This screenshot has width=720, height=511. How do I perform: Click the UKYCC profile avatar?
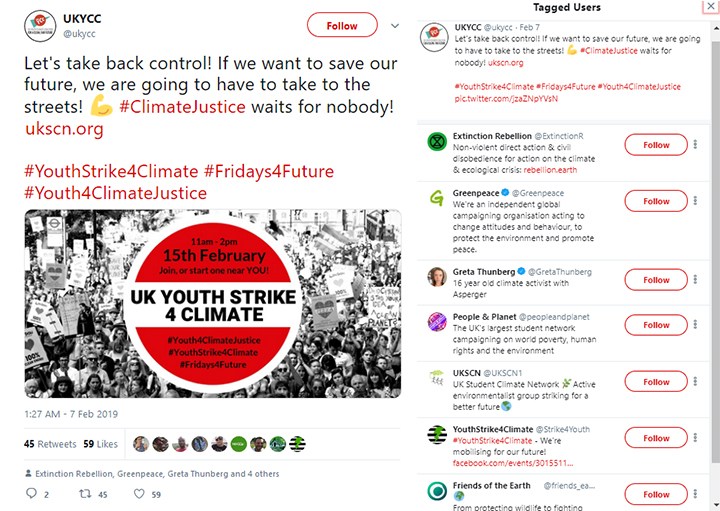[39, 27]
